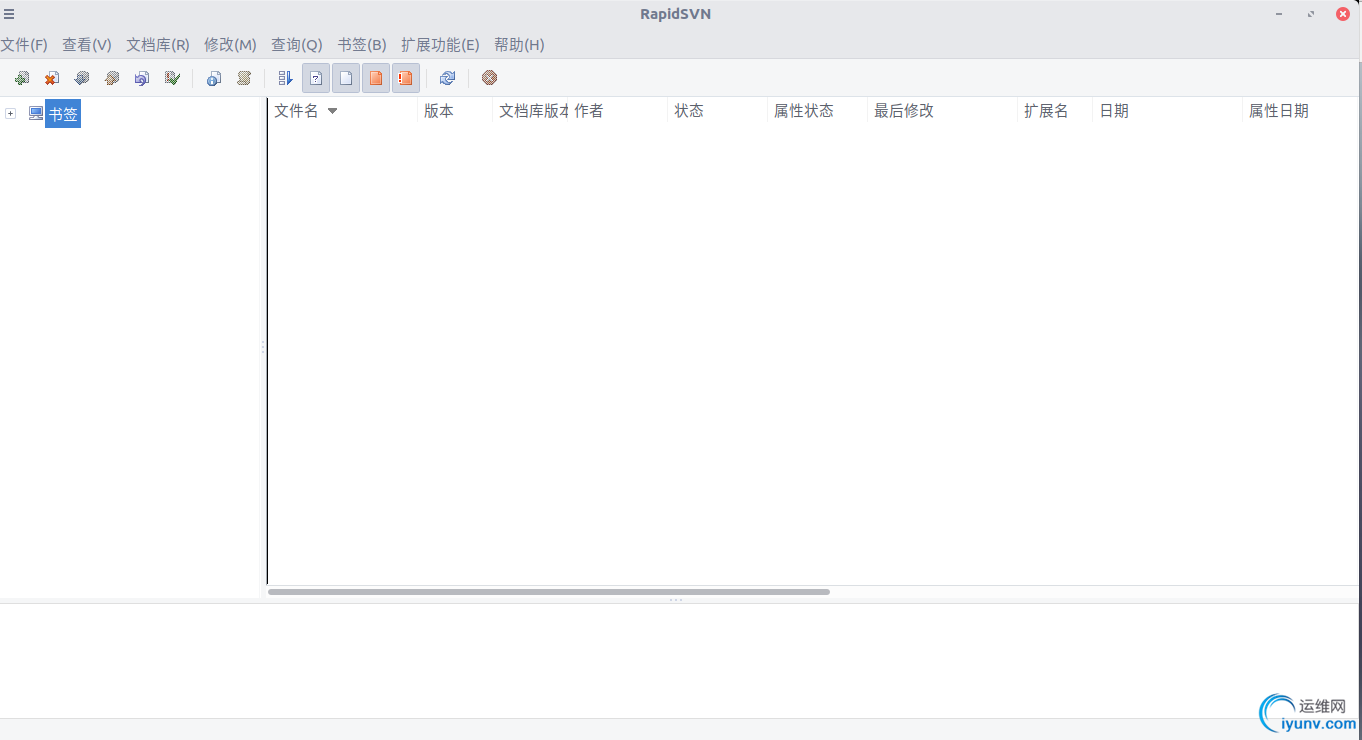Viewport: 1362px width, 740px height.
Task: Sort by the 属性日期 column header
Action: click(x=1300, y=111)
